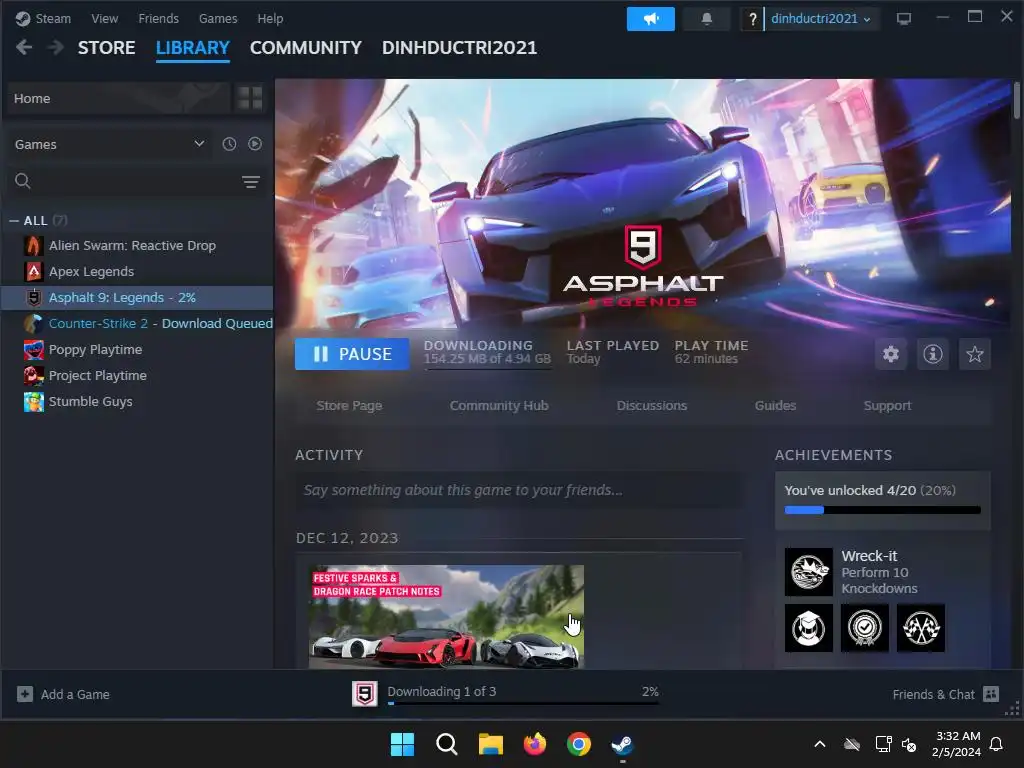This screenshot has height=768, width=1024.
Task: Open the DINHDUCTRI2021 profile tab
Action: 459,48
